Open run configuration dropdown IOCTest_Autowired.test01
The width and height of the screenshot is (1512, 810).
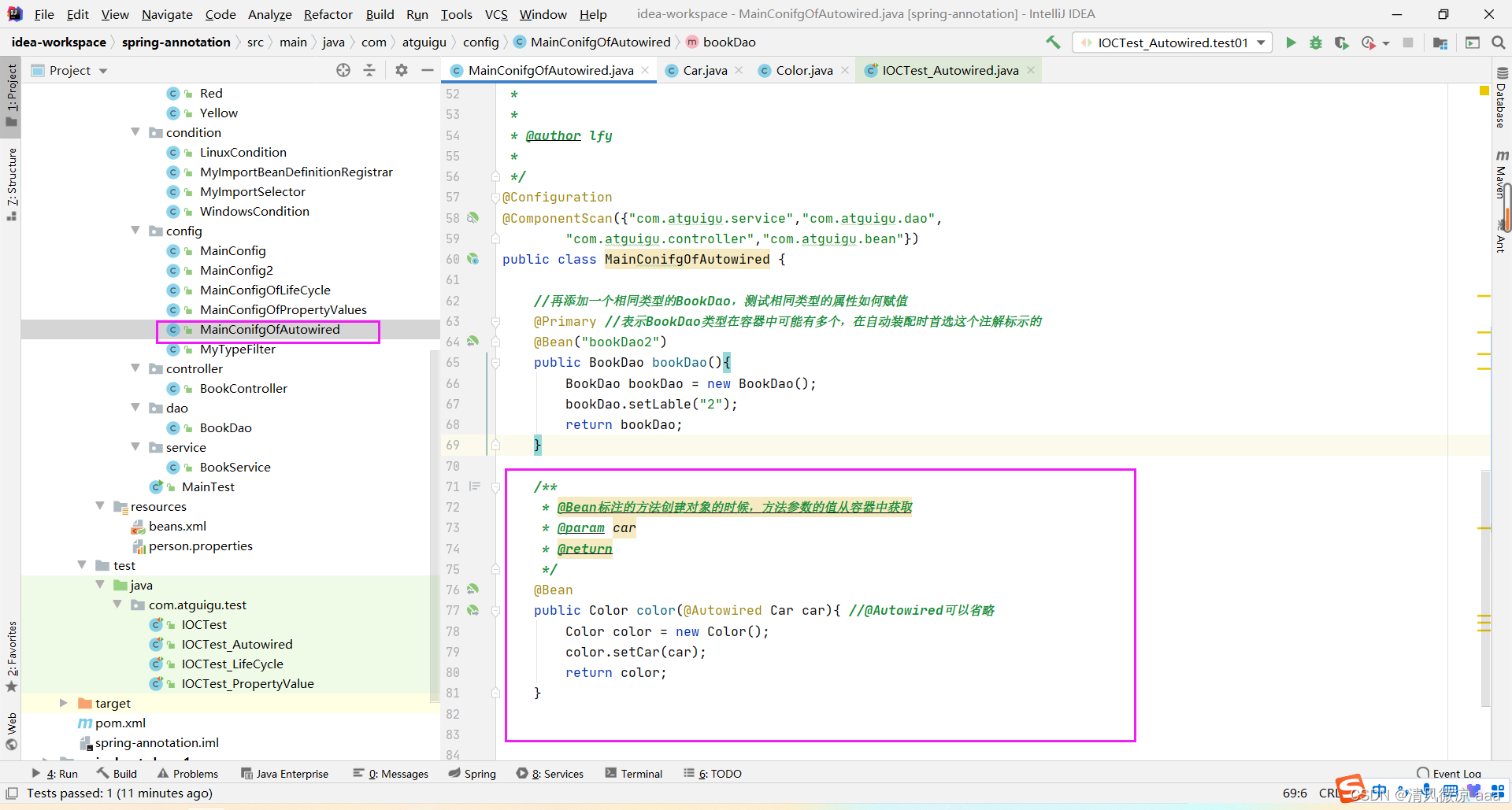pos(1173,43)
